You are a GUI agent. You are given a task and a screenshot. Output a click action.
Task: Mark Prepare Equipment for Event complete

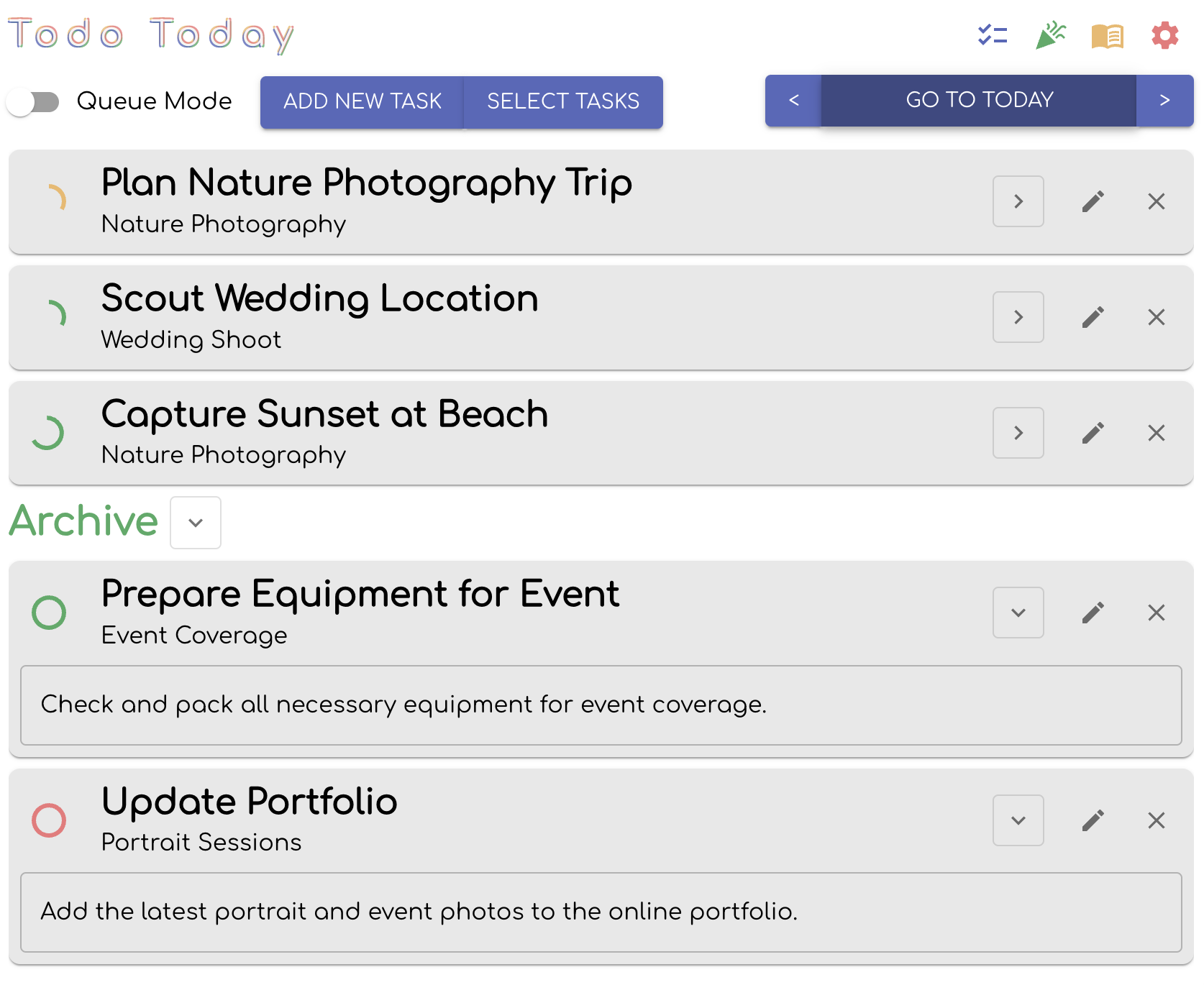[x=49, y=613]
